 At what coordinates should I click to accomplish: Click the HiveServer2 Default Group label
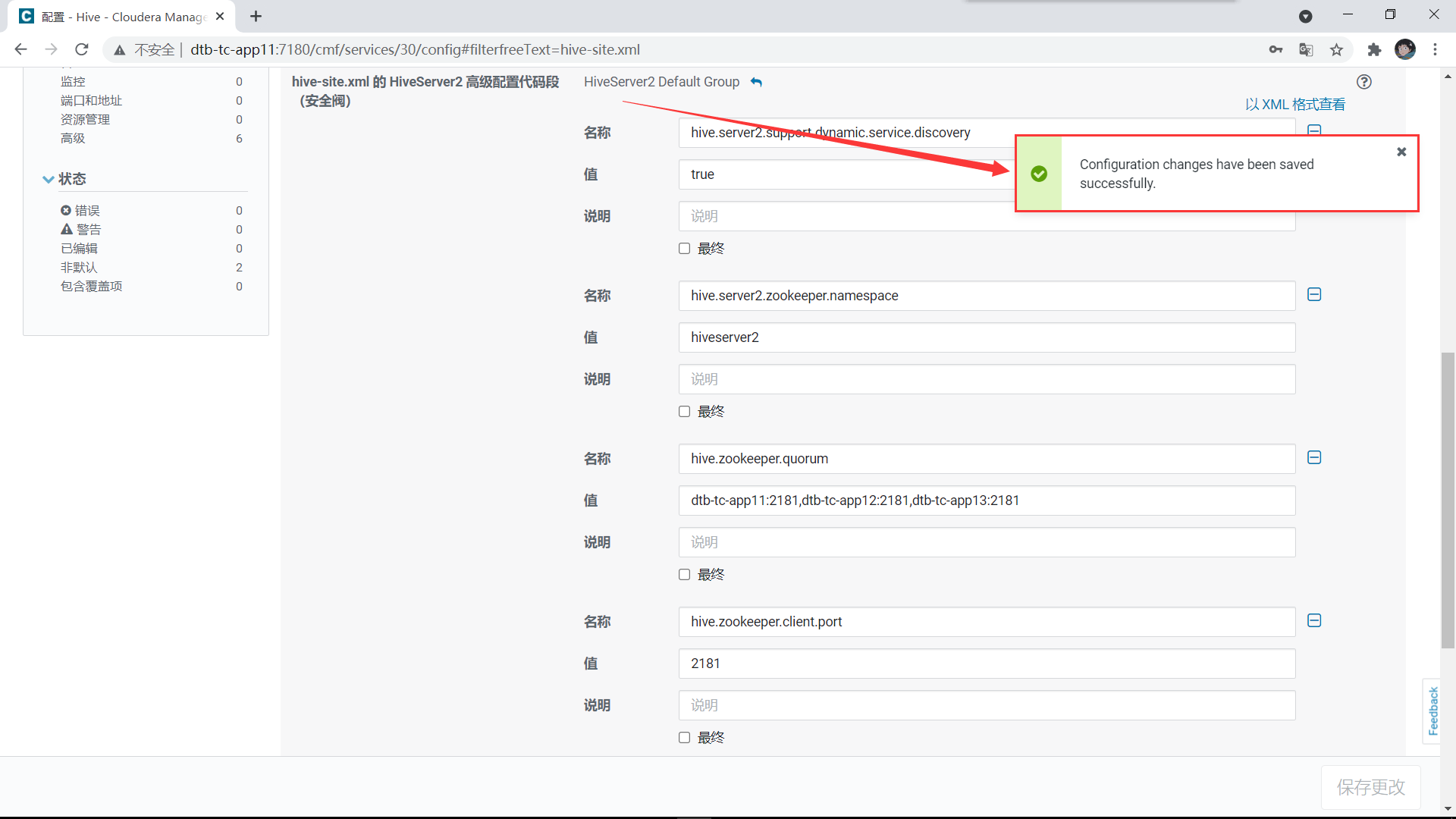click(x=661, y=82)
